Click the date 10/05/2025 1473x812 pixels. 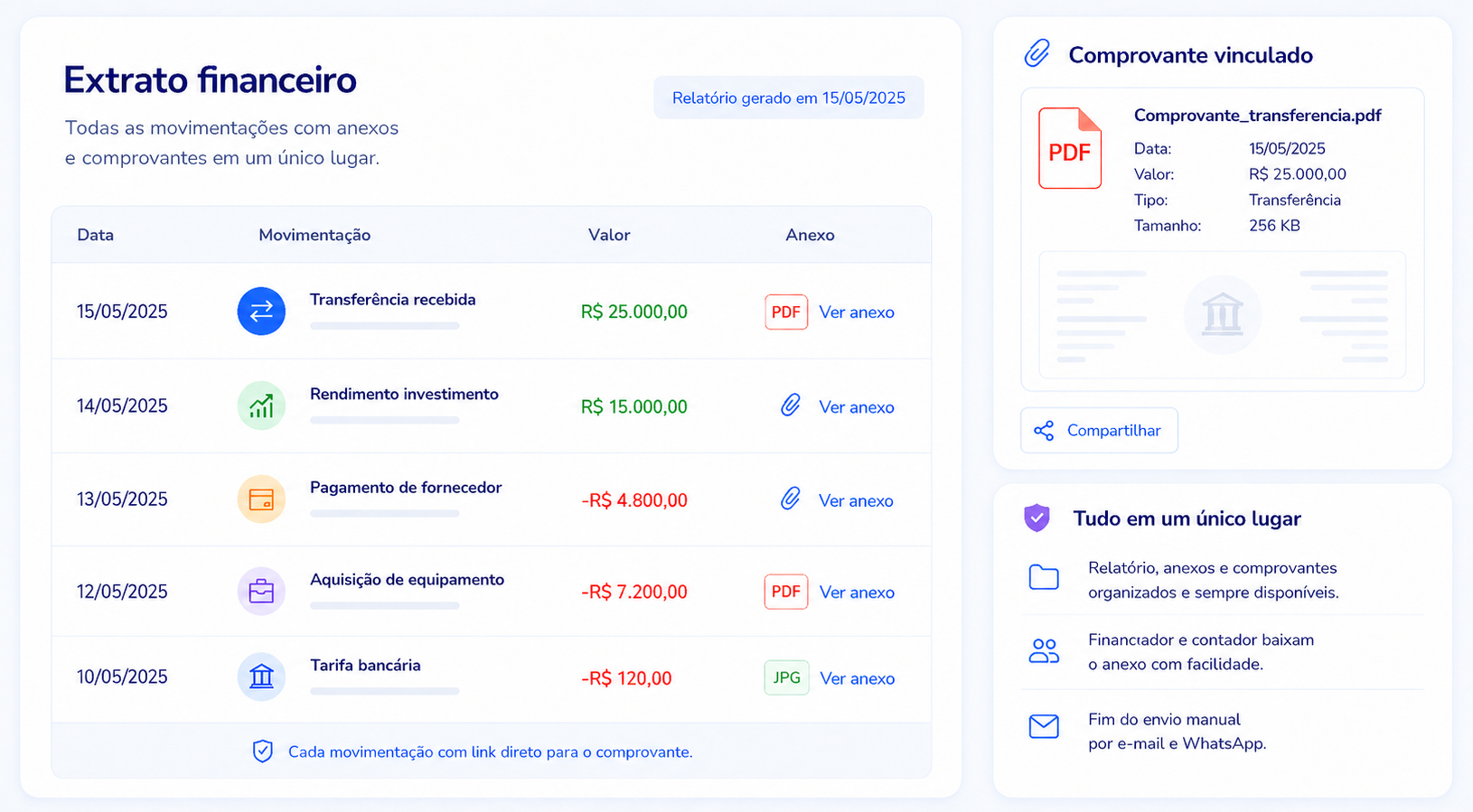pos(122,677)
